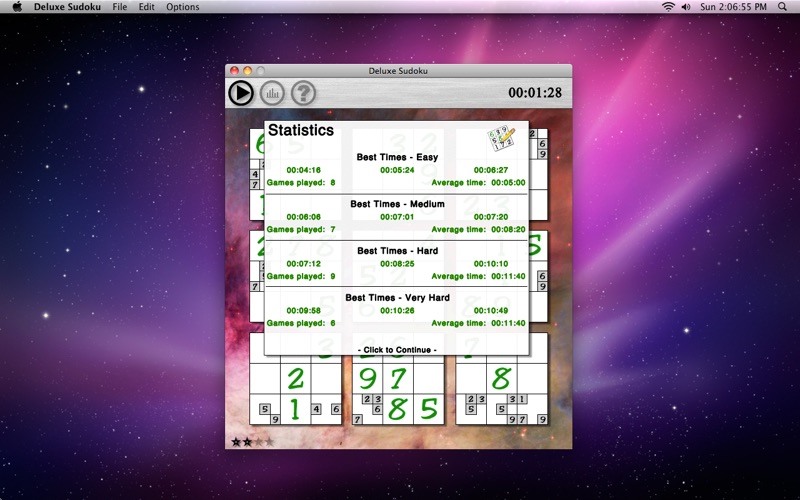Select the Sudoku cell containing green 9 in the bottom-middle box

point(367,379)
